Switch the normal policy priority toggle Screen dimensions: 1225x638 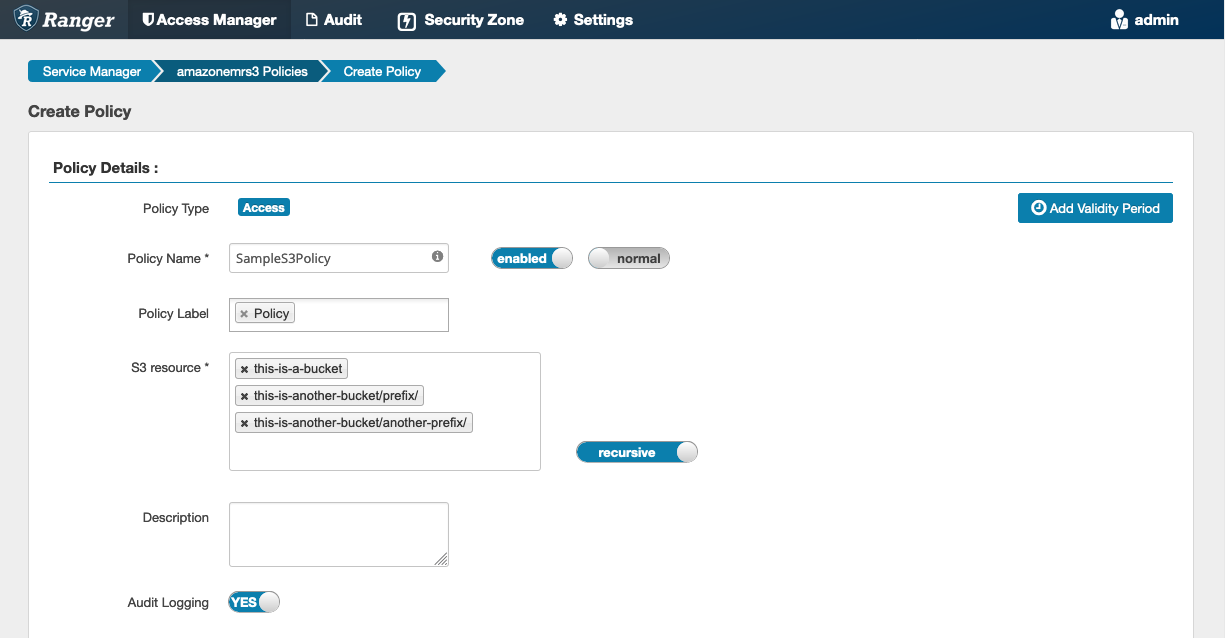628,257
